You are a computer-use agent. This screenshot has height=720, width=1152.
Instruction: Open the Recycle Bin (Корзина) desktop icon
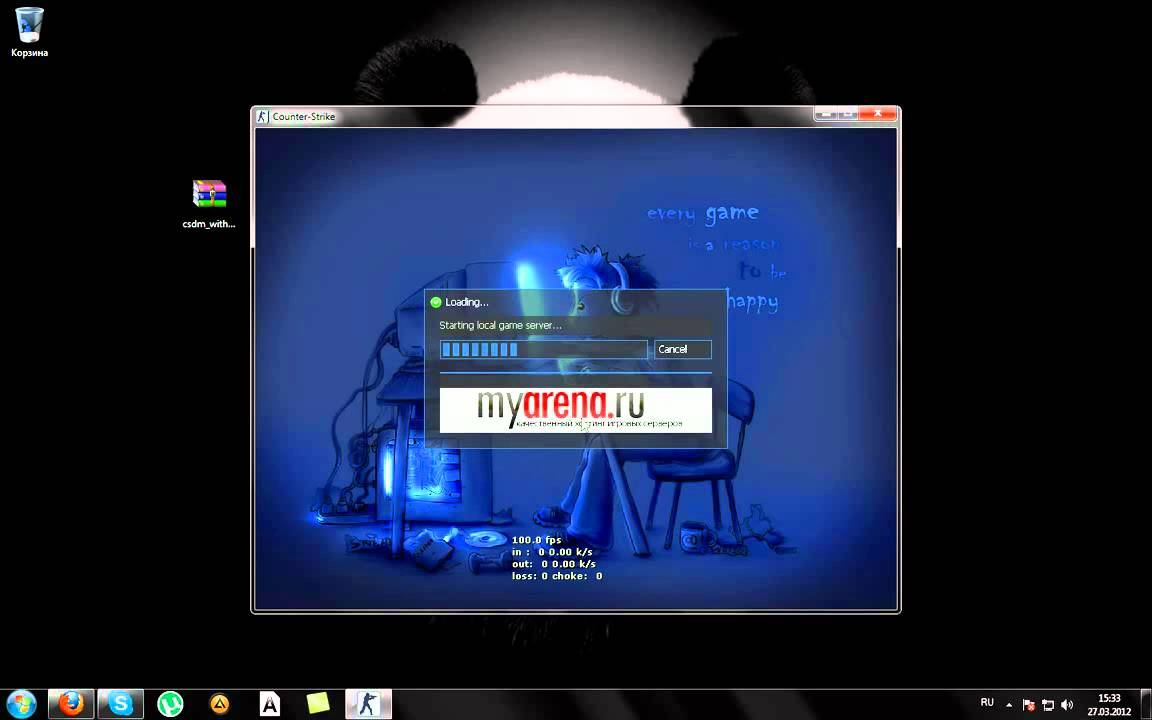tap(29, 32)
